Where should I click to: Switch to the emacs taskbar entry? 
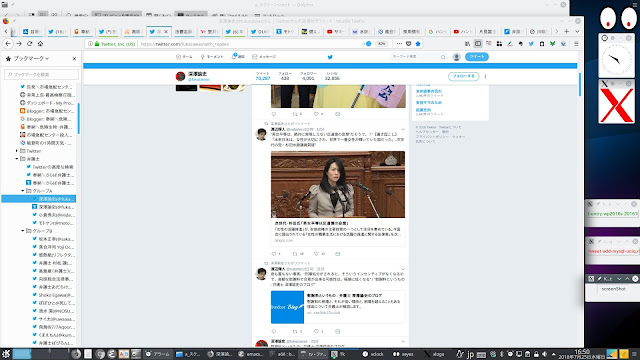click(251, 354)
